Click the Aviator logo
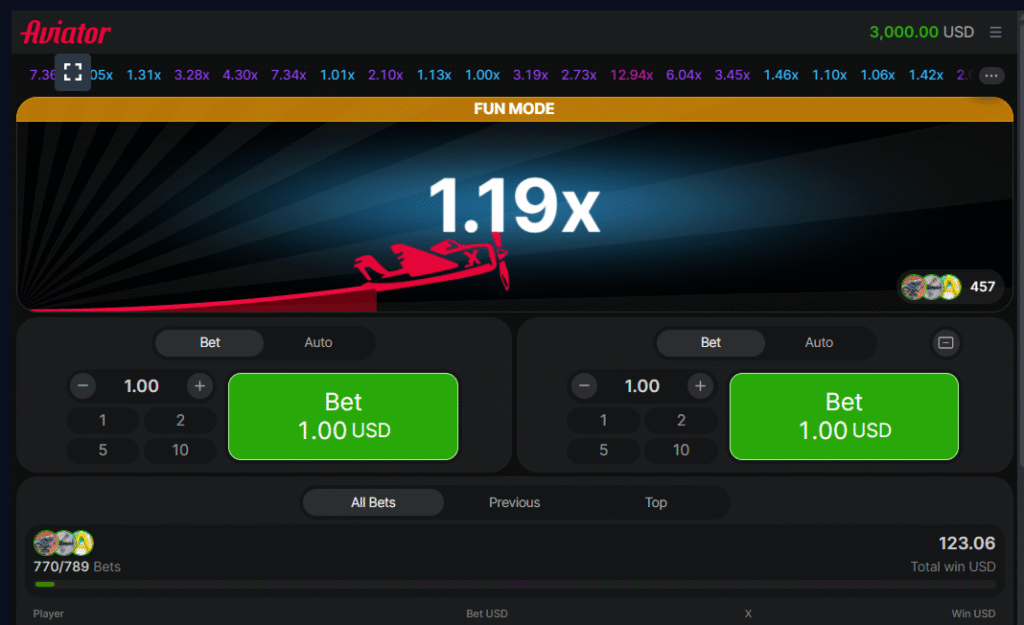Screen dimensions: 1024x625 (66, 32)
